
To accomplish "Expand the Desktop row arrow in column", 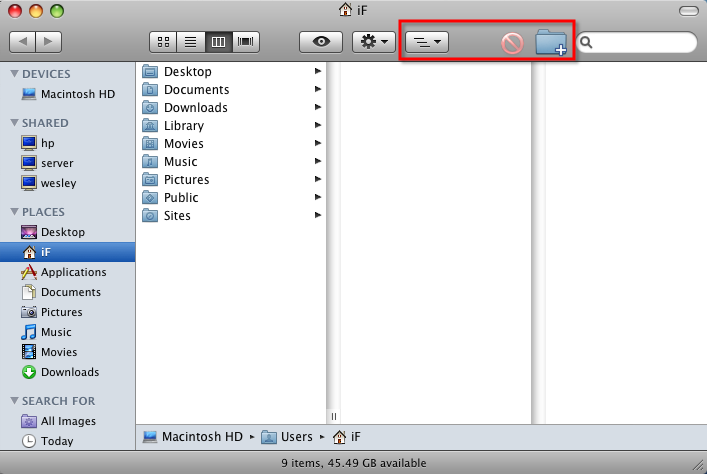I will point(318,71).
